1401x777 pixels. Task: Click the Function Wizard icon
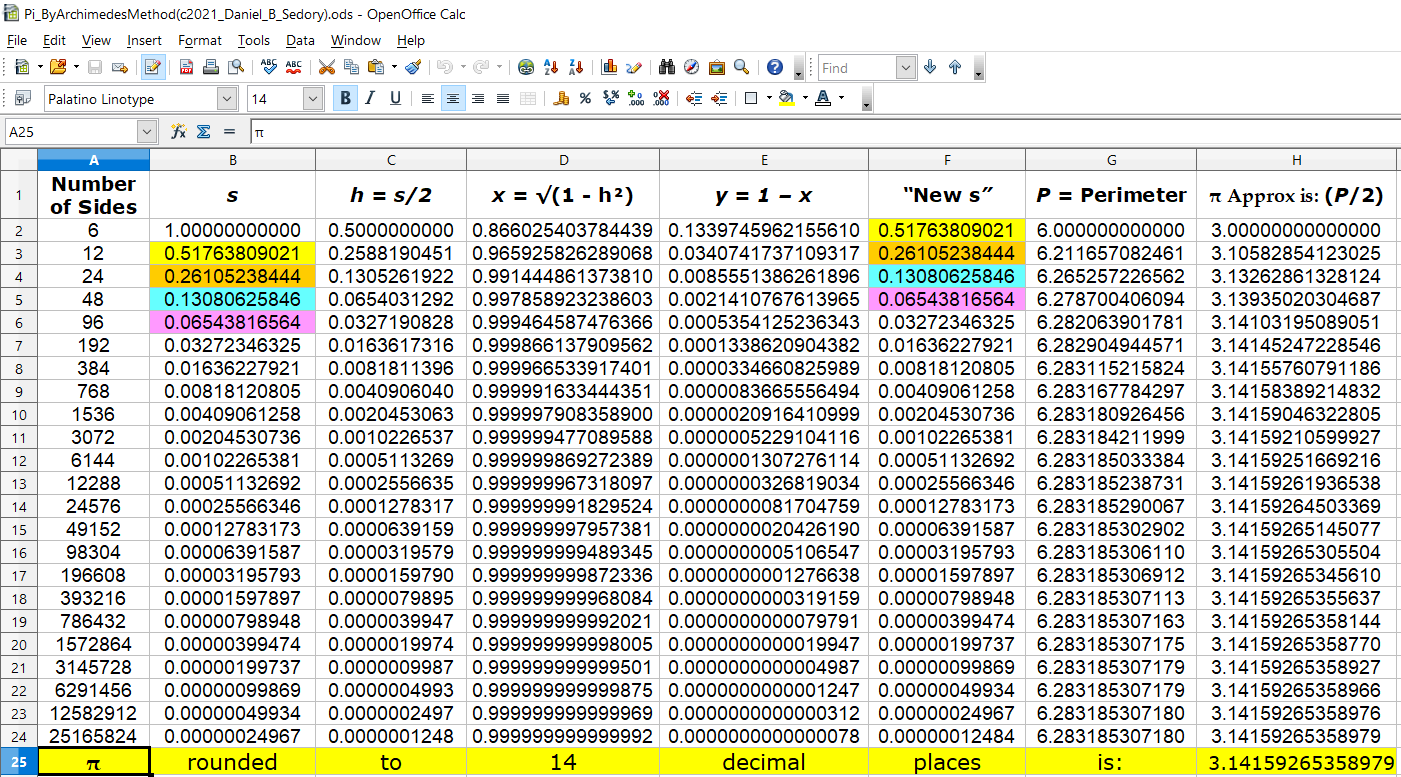pyautogui.click(x=179, y=132)
